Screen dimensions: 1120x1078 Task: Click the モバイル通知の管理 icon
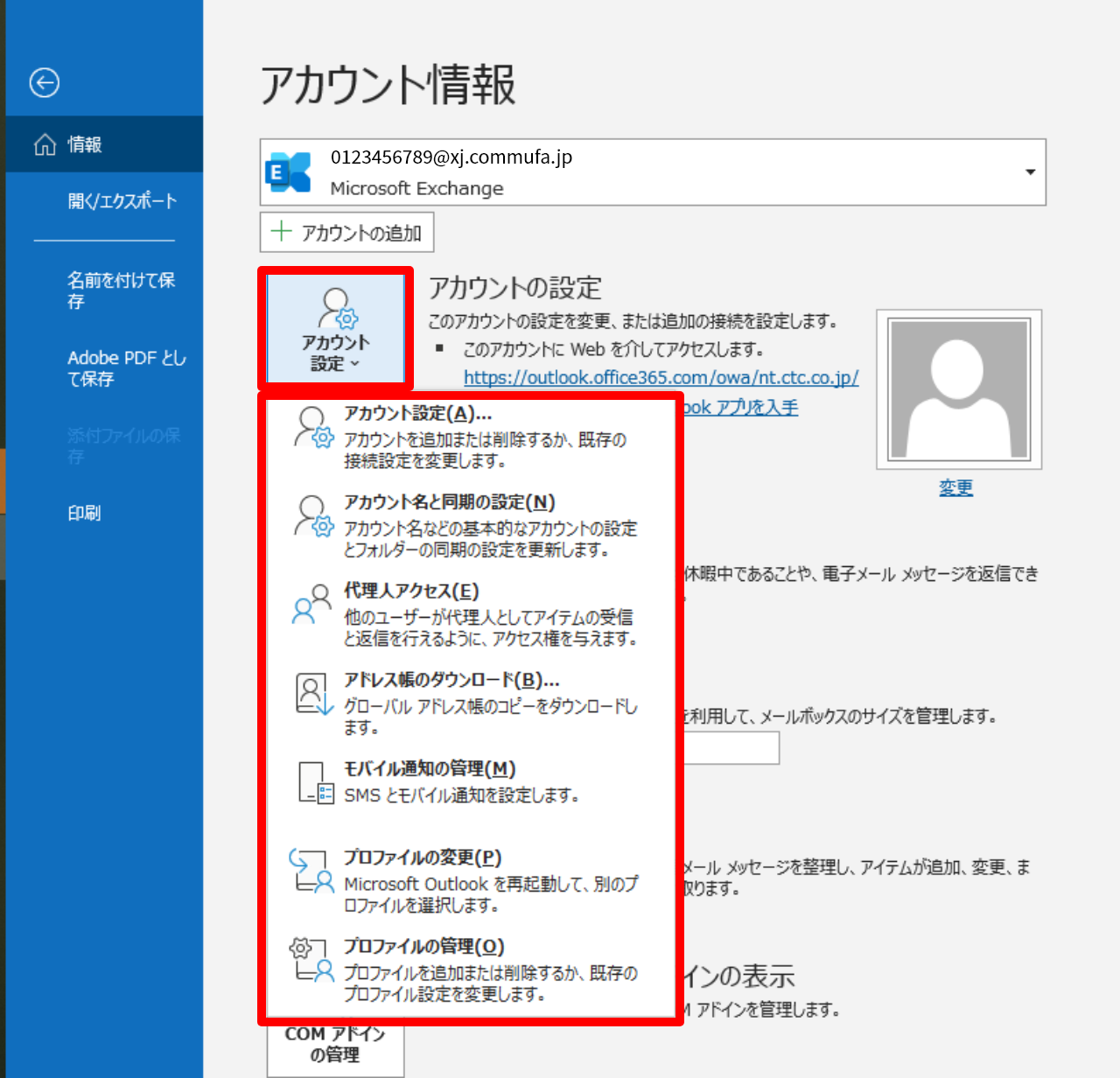(316, 782)
